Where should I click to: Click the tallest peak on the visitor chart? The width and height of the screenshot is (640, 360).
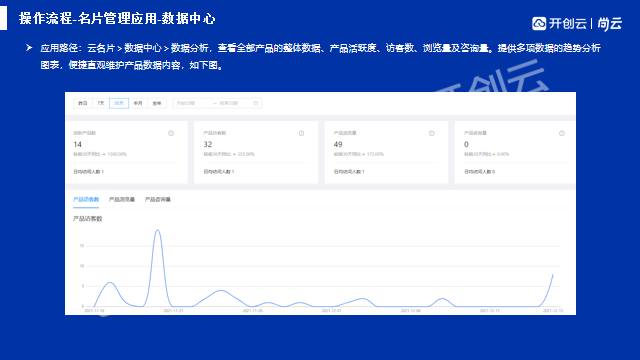tap(158, 230)
